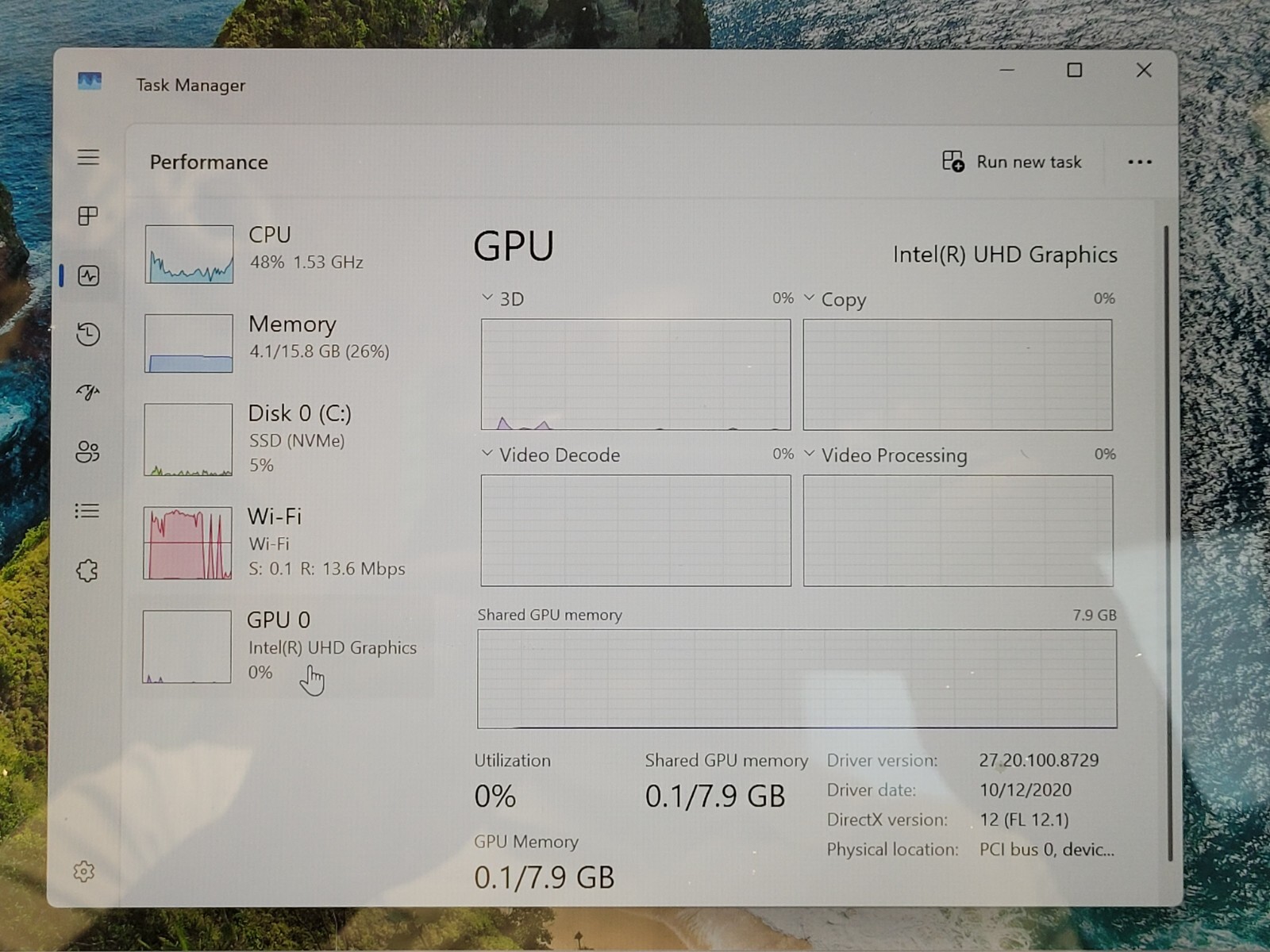
Task: Open Task Manager settings gear
Action: (83, 872)
